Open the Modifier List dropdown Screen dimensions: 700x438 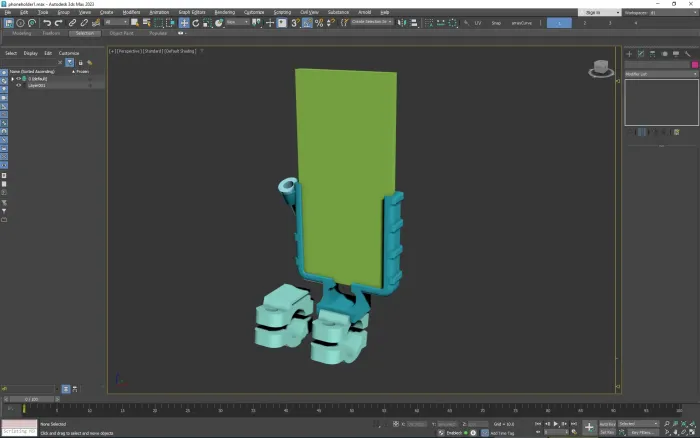[x=661, y=74]
